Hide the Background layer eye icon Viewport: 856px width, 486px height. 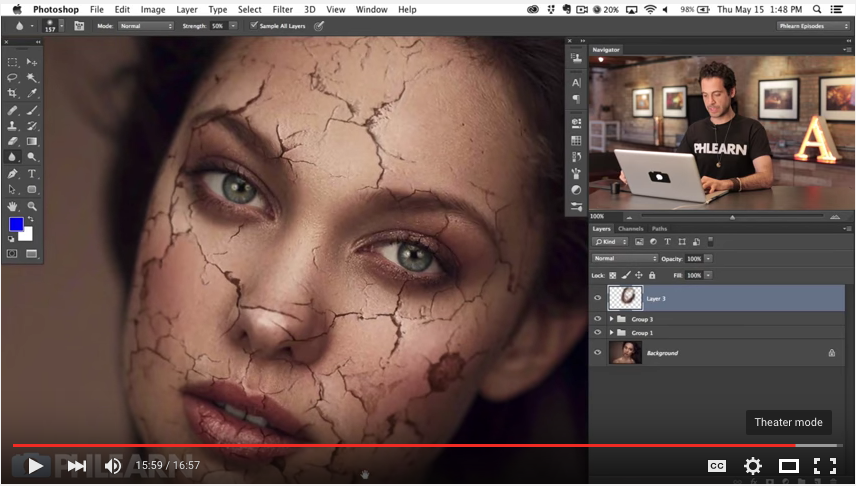[x=597, y=353]
